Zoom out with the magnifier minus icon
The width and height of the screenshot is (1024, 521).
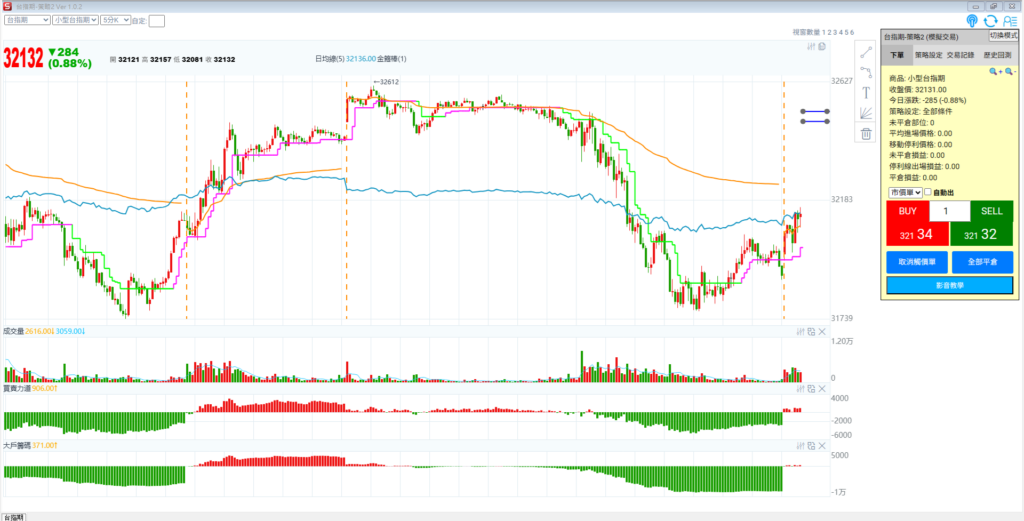pos(1009,72)
